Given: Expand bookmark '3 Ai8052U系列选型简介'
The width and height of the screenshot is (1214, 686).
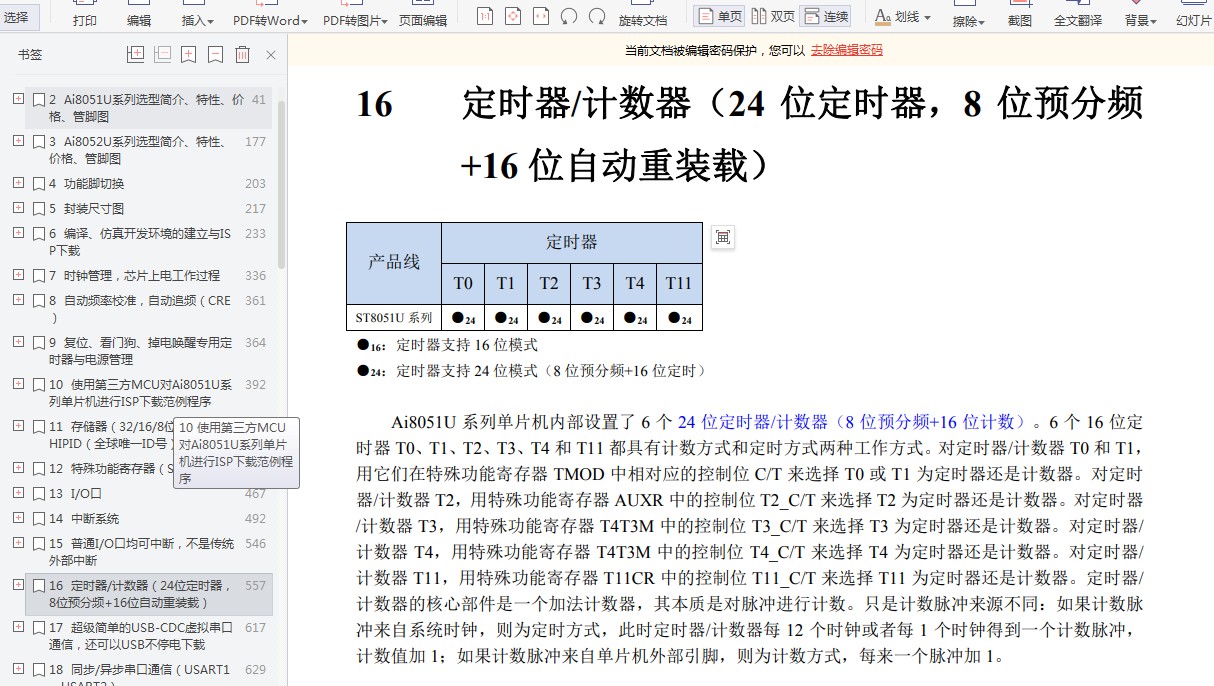Looking at the screenshot, I should pyautogui.click(x=18, y=141).
